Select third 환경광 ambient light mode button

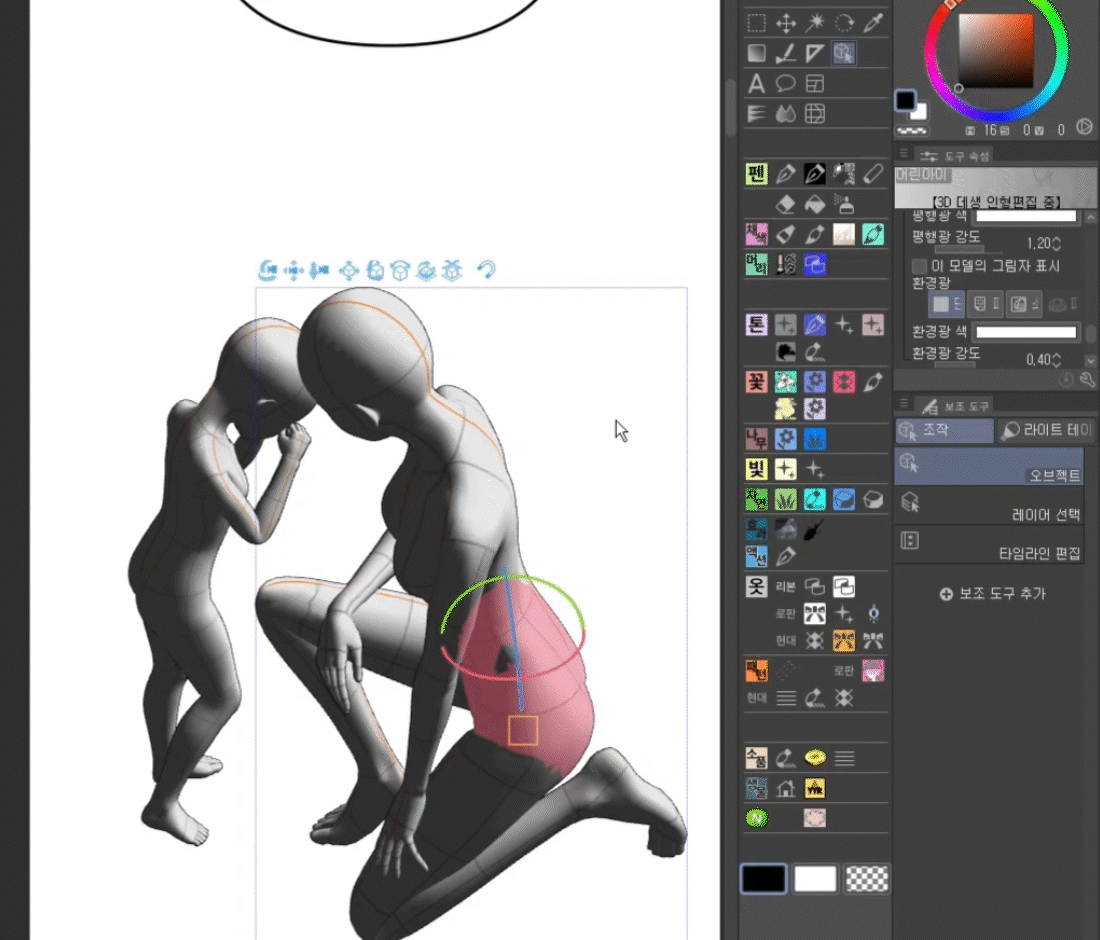click(1024, 304)
